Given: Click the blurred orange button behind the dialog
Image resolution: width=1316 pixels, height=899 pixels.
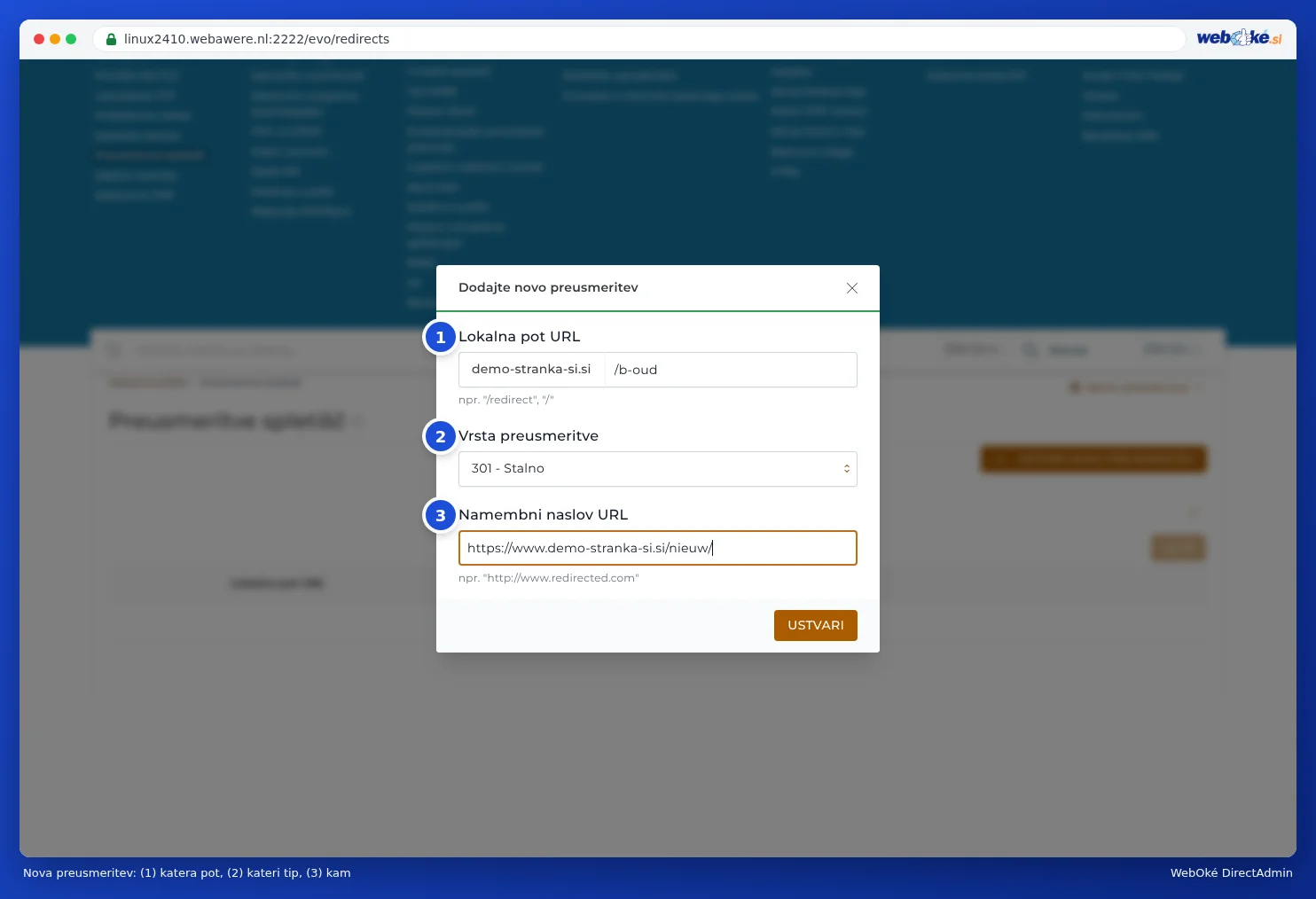Looking at the screenshot, I should (x=1093, y=459).
